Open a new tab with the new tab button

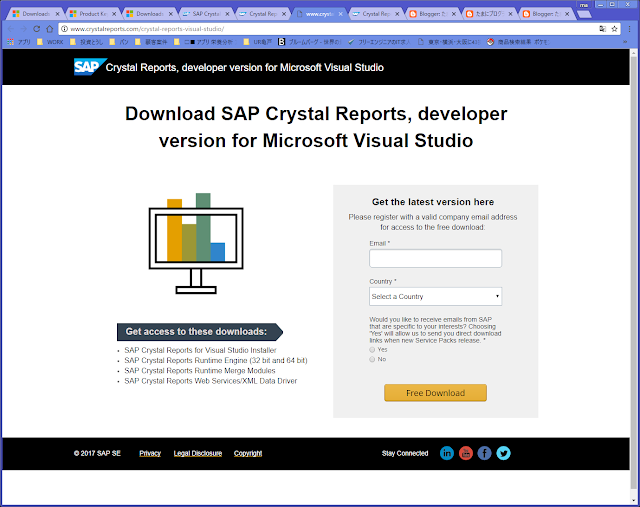point(584,14)
